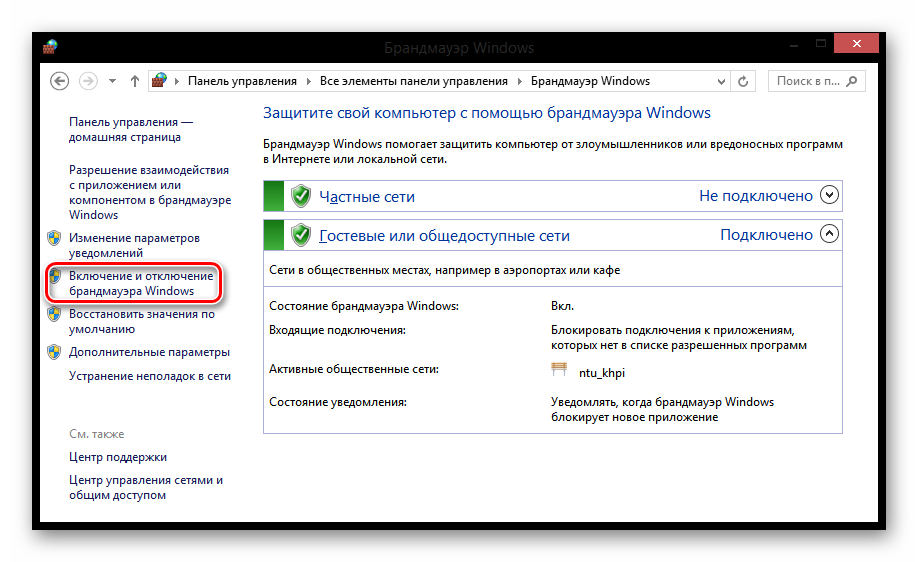The height and width of the screenshot is (562, 918).
Task: Expand the arrow after Все элементы панели управления
Action: tap(519, 81)
